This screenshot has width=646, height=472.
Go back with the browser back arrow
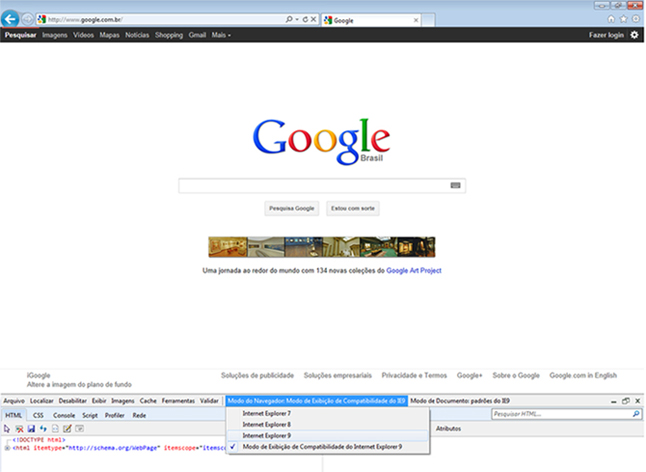point(10,19)
